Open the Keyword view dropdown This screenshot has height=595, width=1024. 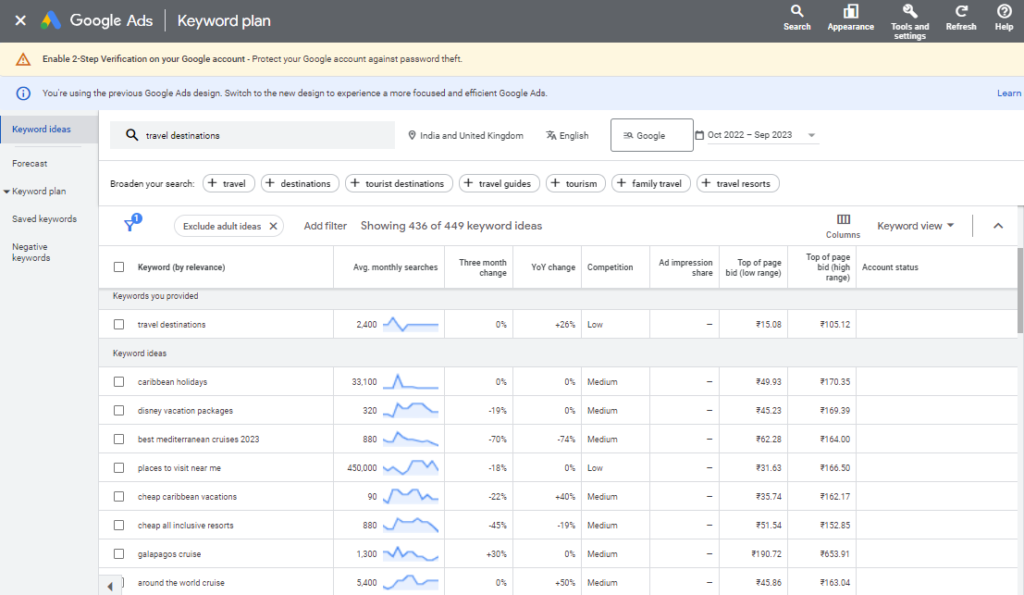(x=915, y=226)
